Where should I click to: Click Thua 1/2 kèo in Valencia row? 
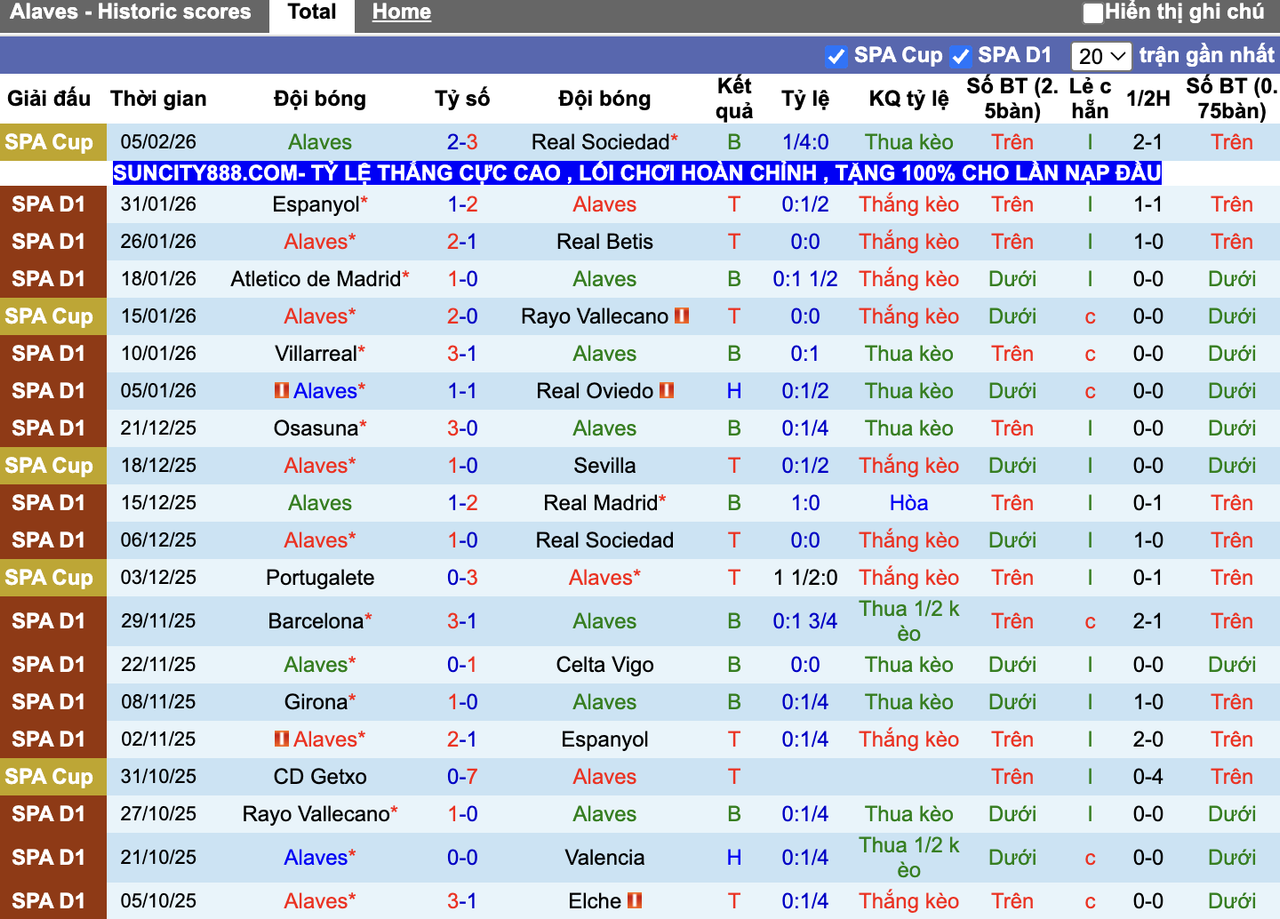click(909, 858)
